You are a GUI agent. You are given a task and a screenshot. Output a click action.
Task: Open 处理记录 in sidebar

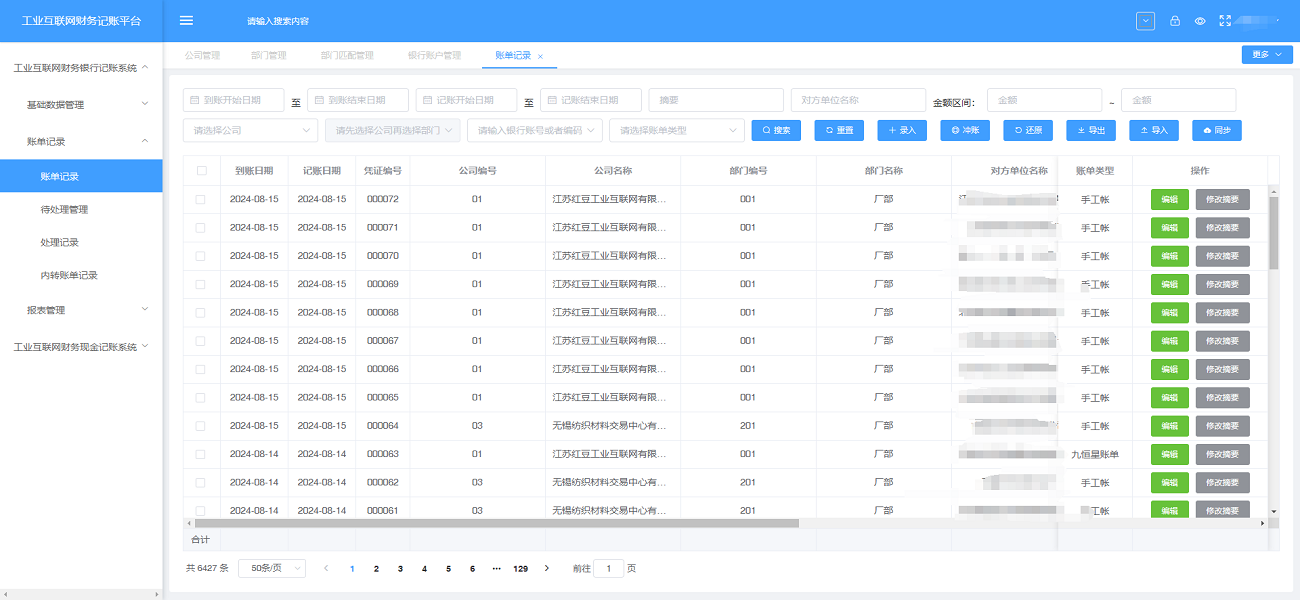click(x=81, y=242)
